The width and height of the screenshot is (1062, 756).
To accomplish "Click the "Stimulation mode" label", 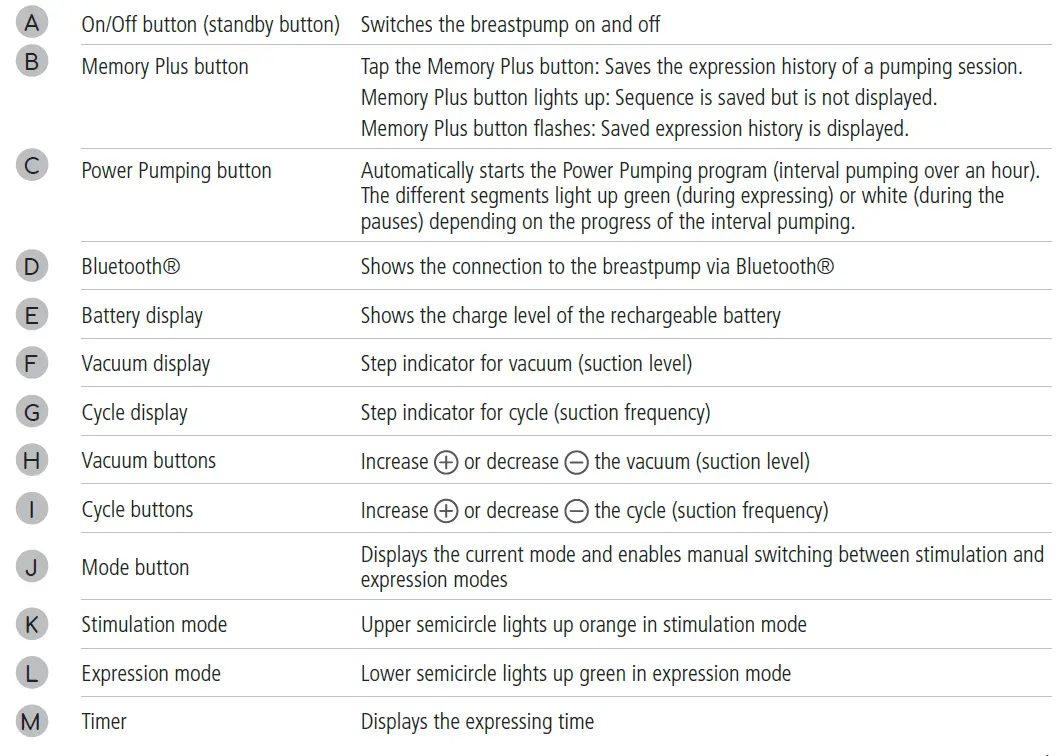I will point(154,625).
